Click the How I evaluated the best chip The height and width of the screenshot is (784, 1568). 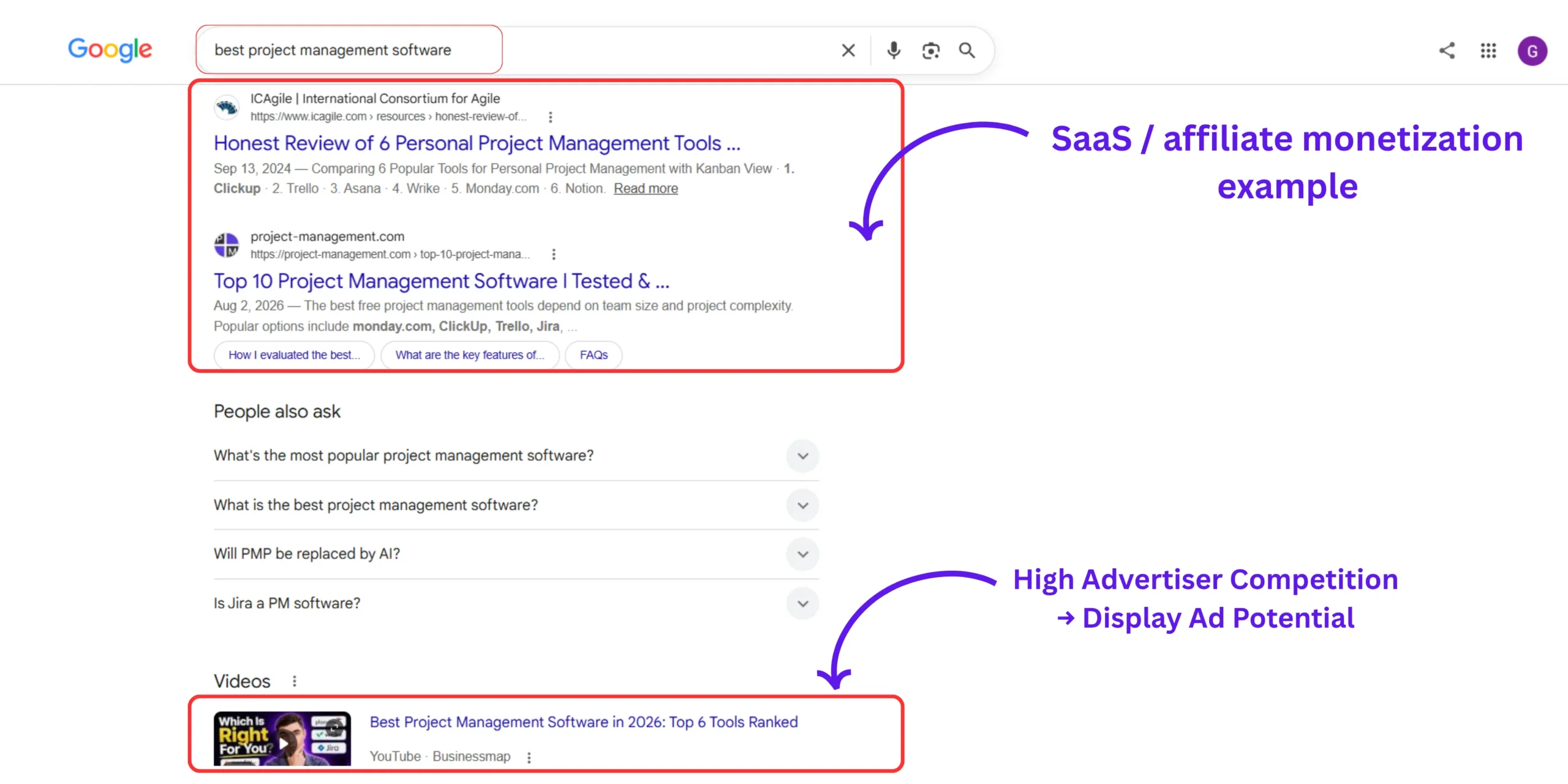coord(294,355)
